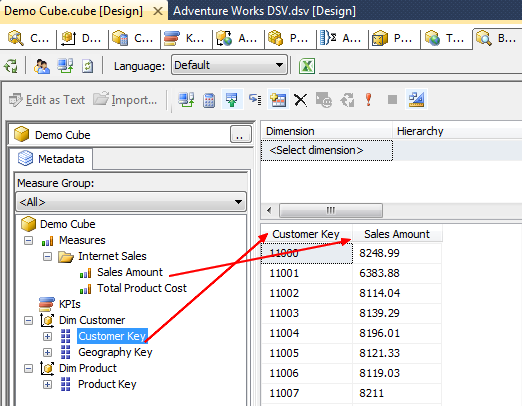This screenshot has width=522, height=406.
Task: Click the Import query button
Action: coord(125,100)
